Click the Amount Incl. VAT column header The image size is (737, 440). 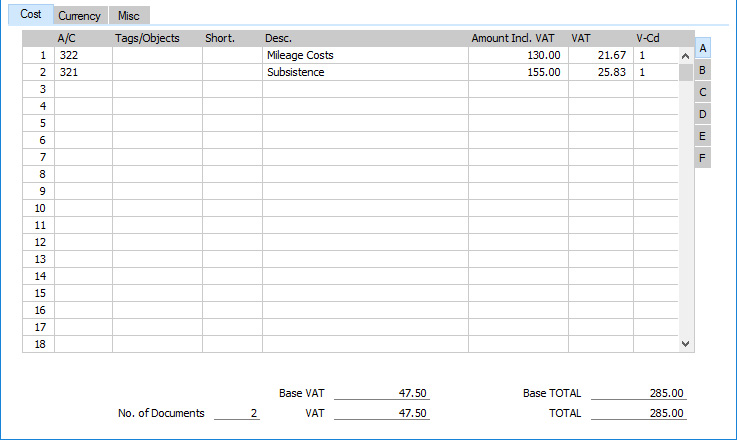513,39
